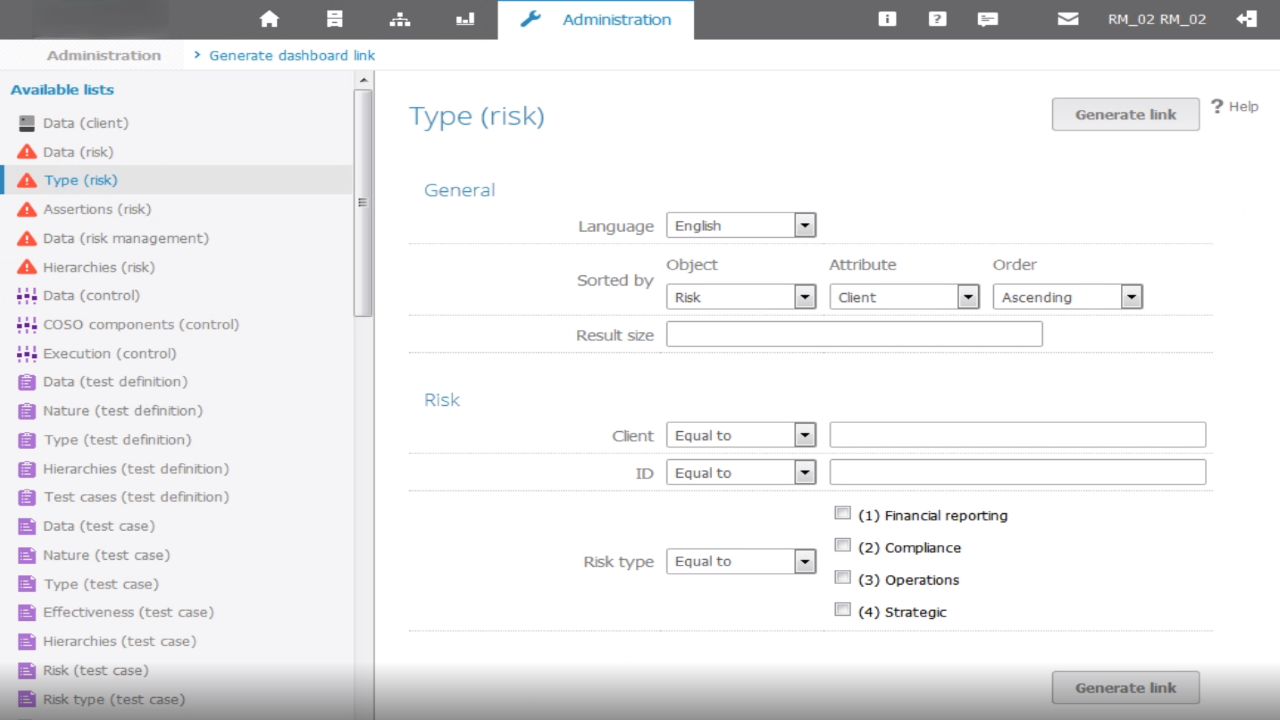Viewport: 1280px width, 720px height.
Task: Open the Client operator dropdown
Action: point(741,435)
